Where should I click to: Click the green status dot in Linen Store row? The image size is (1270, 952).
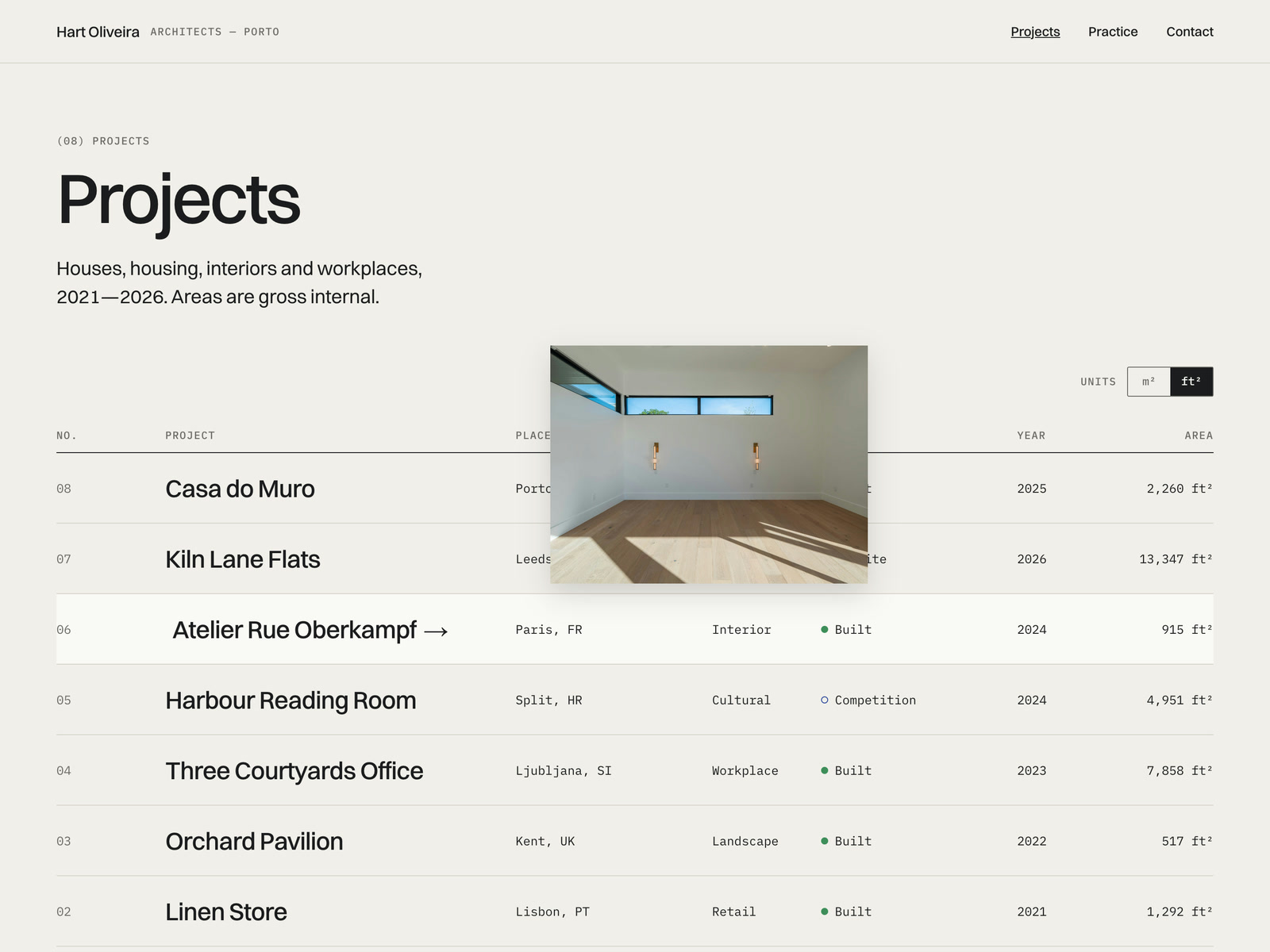click(825, 912)
